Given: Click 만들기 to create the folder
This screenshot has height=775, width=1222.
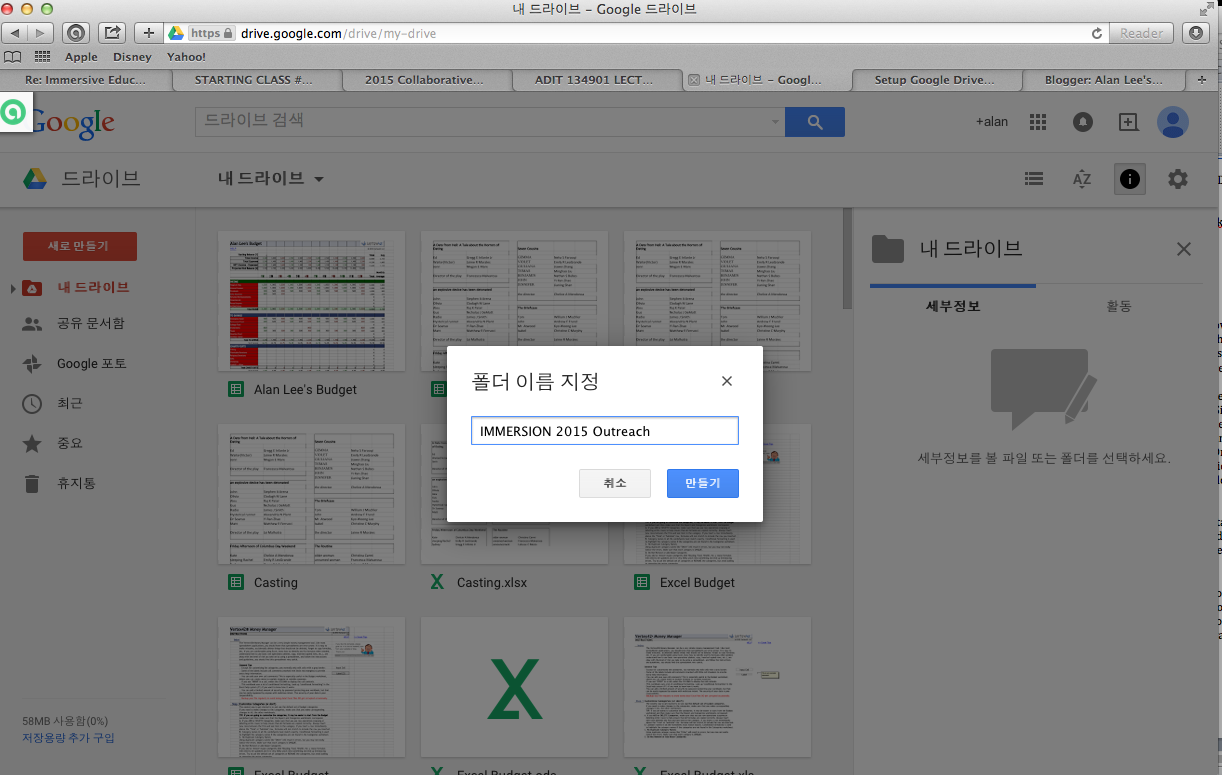Looking at the screenshot, I should pos(702,484).
